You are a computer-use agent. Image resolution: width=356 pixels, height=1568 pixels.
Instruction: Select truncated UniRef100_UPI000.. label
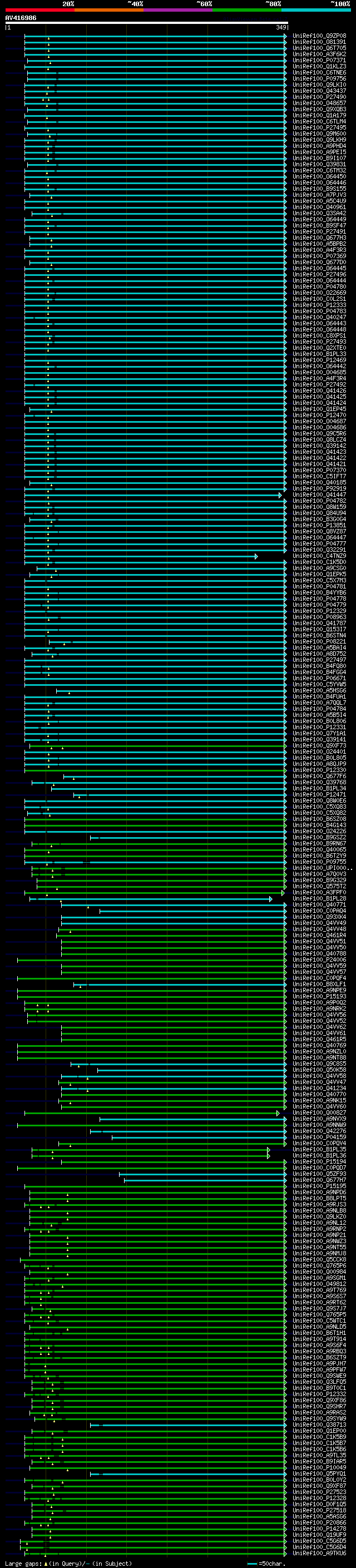tap(322, 868)
